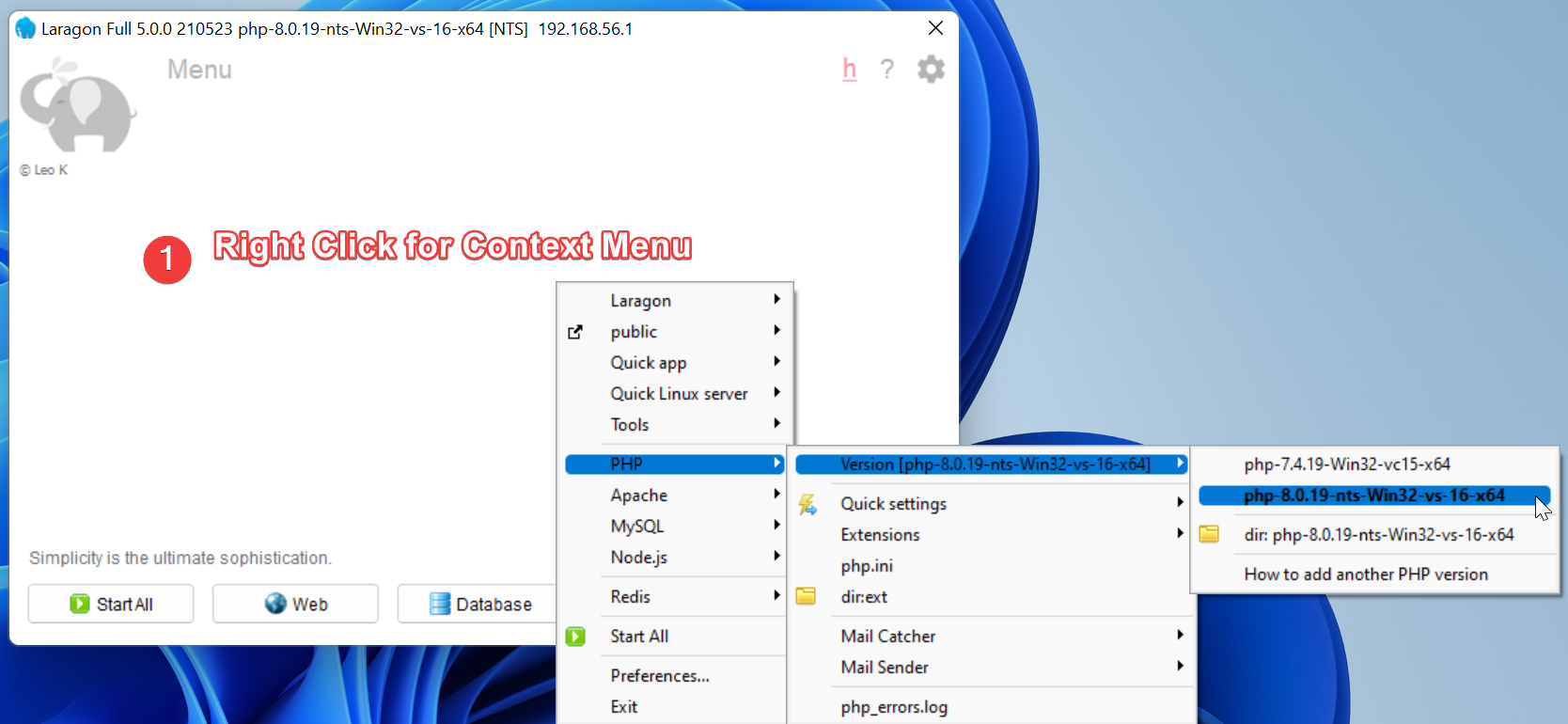Choose Exit in the context menu
The width and height of the screenshot is (1568, 724).
click(x=675, y=707)
